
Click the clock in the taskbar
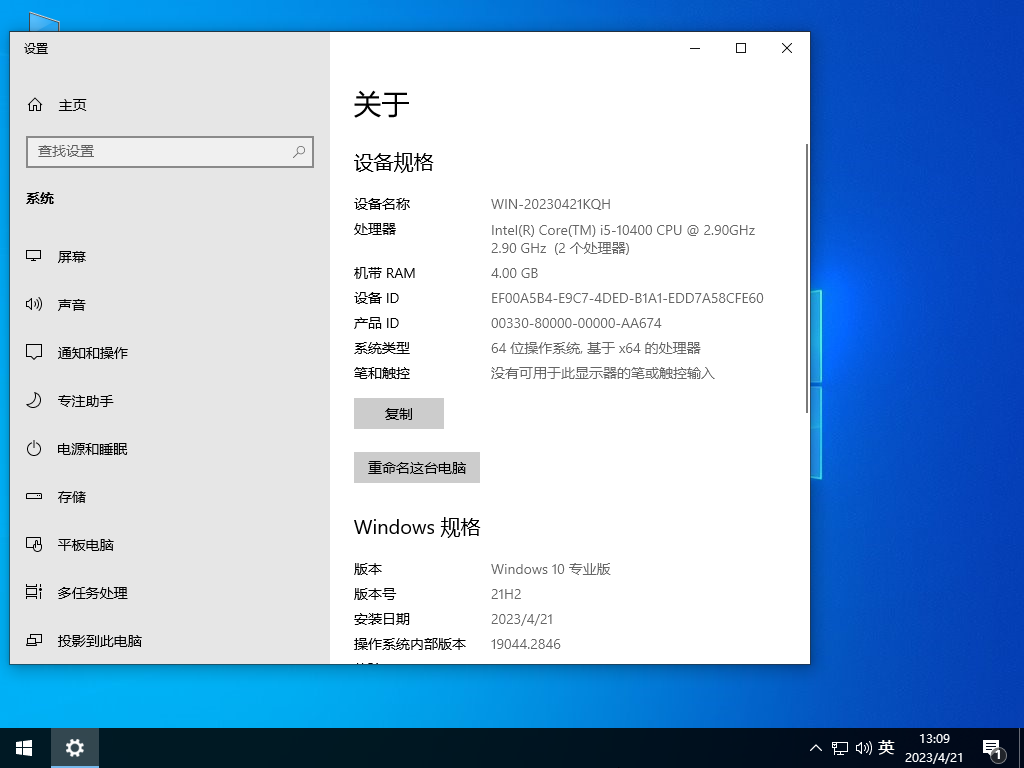point(933,747)
